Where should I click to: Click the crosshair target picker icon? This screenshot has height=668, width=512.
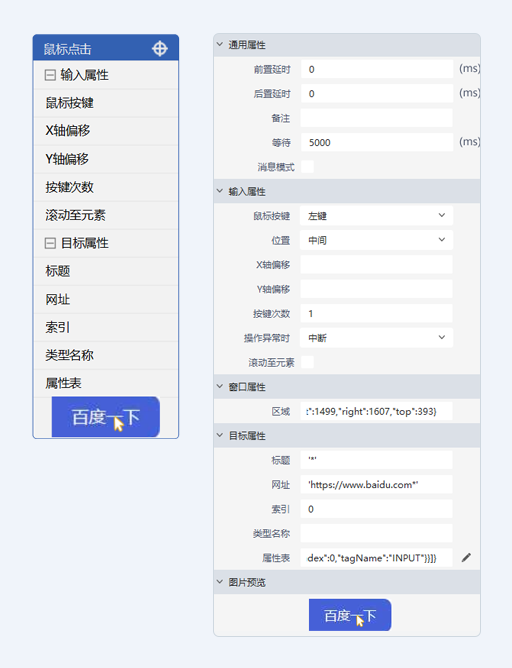(160, 49)
